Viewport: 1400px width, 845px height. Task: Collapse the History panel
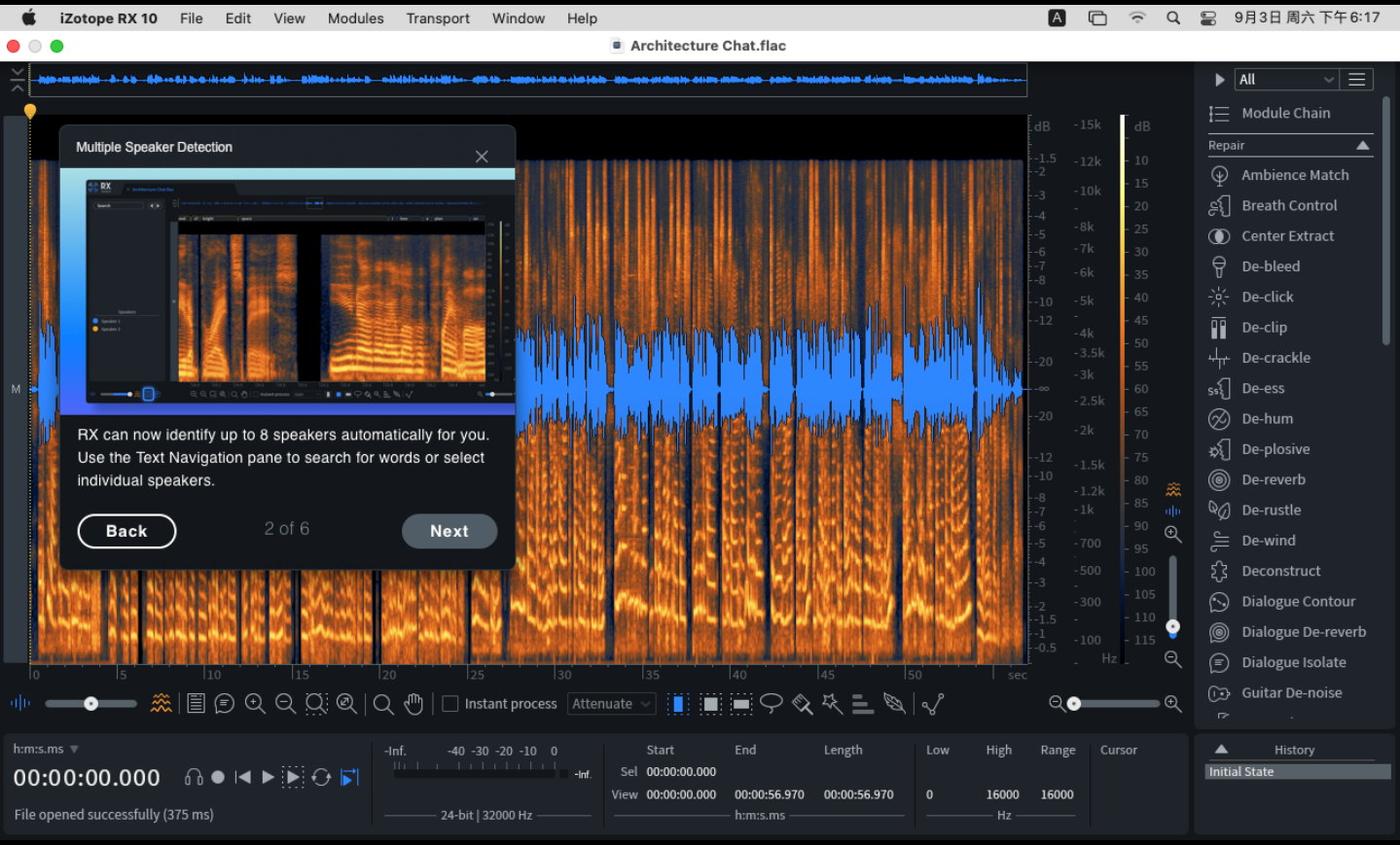[1221, 750]
